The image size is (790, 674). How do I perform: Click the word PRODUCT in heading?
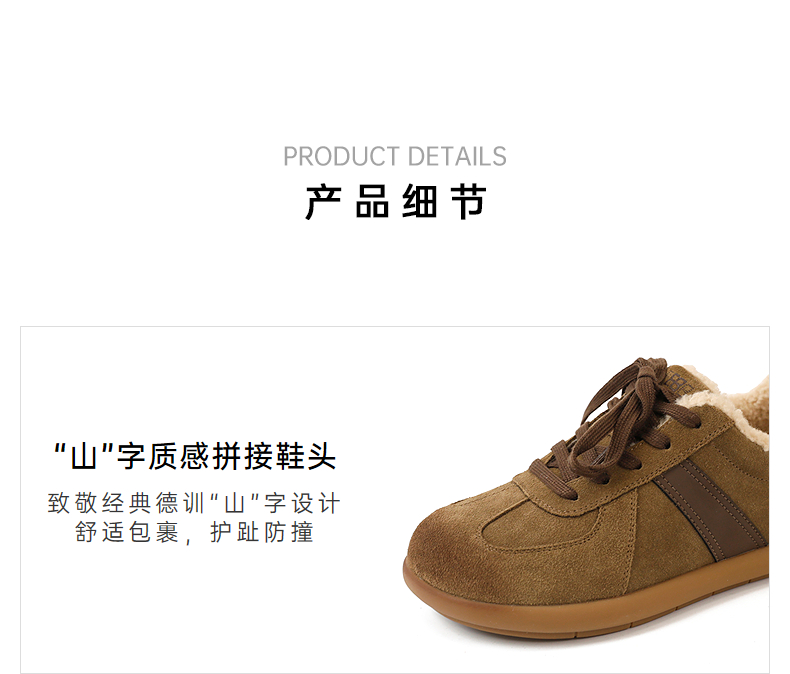point(342,156)
